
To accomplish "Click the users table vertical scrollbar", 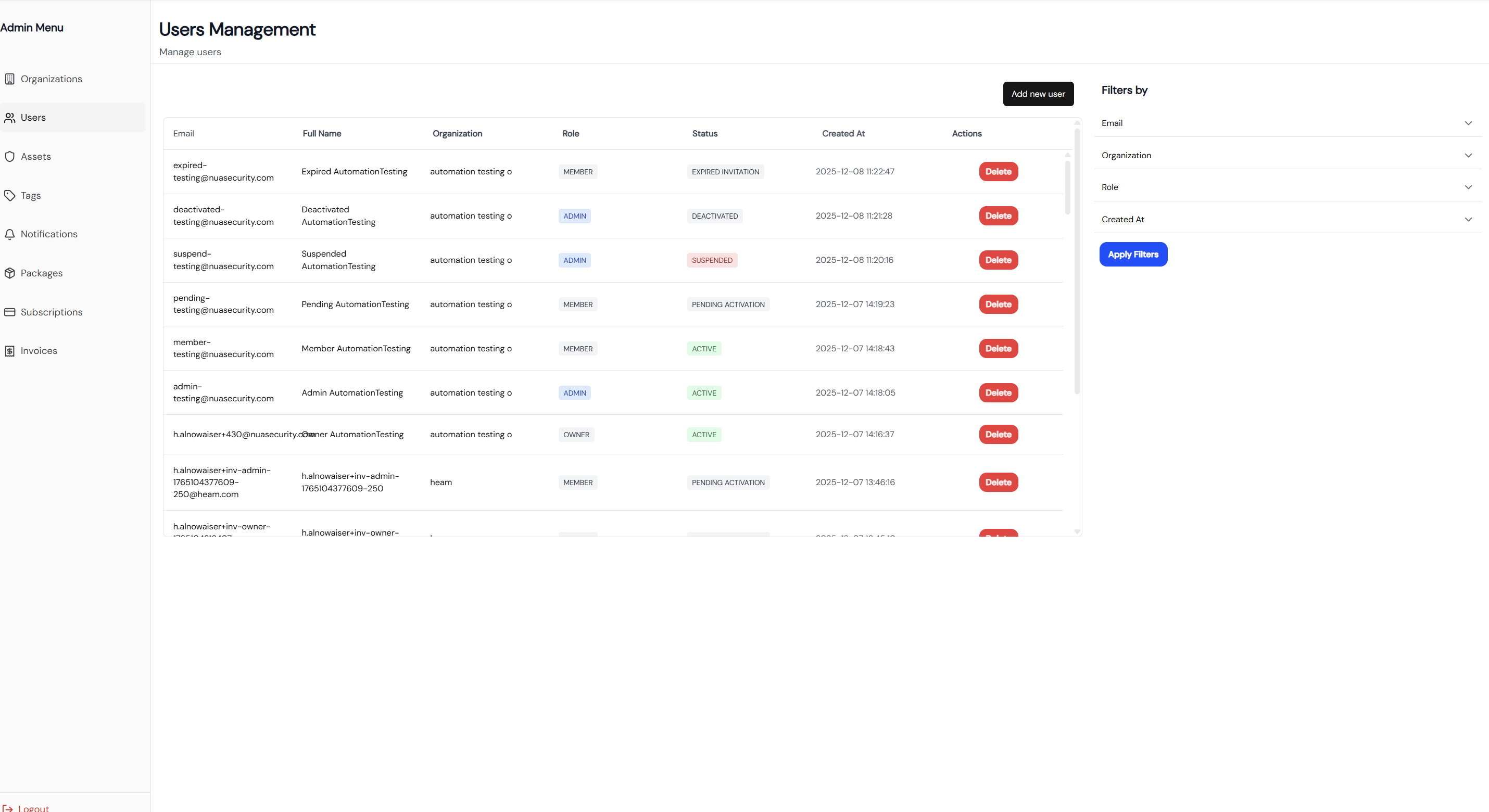I will point(1076,260).
